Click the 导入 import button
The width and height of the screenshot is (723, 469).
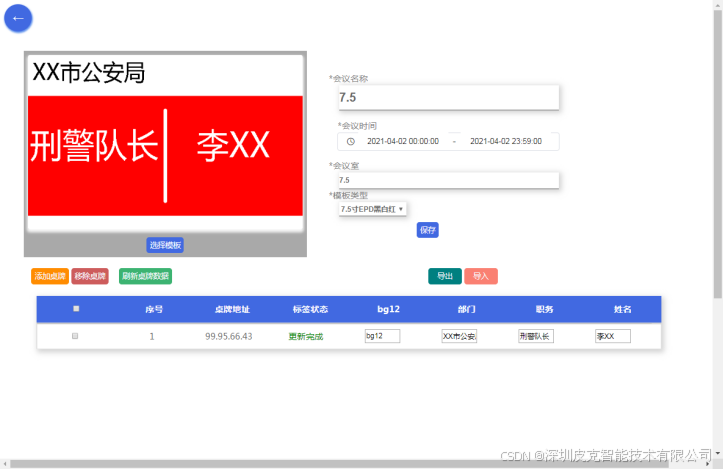tap(481, 276)
